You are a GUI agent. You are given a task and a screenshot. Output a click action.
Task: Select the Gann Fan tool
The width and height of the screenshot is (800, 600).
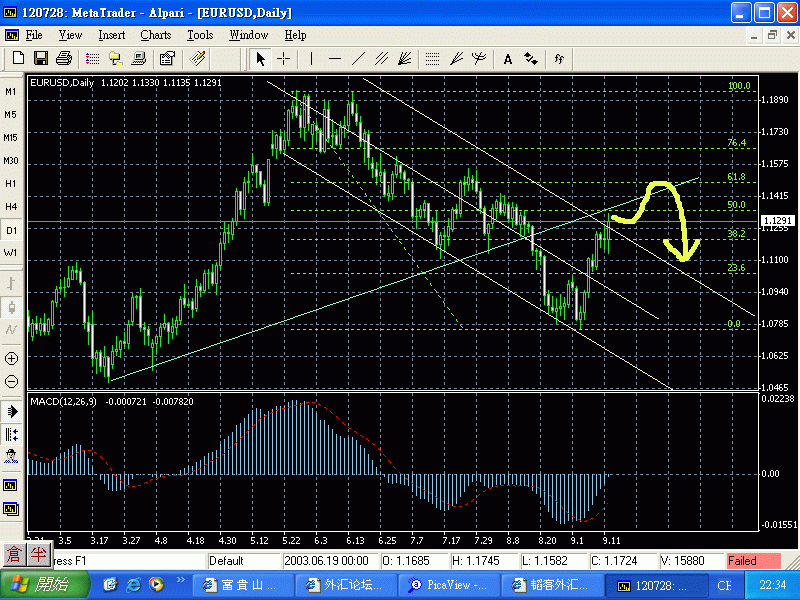[x=405, y=59]
